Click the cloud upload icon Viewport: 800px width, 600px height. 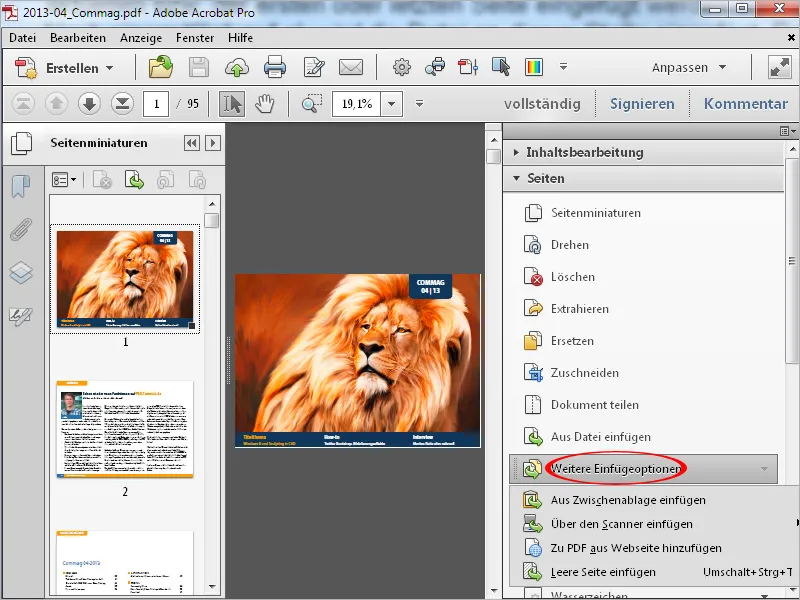pyautogui.click(x=237, y=67)
